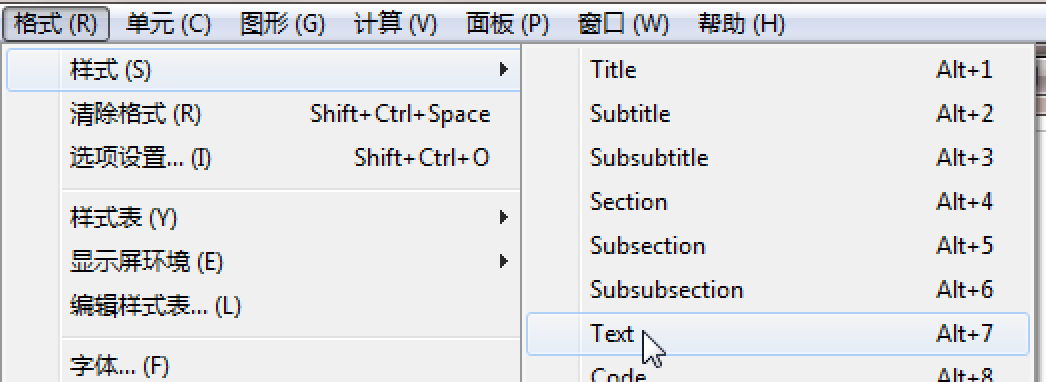
Task: Apply the Text style
Action: coord(778,333)
